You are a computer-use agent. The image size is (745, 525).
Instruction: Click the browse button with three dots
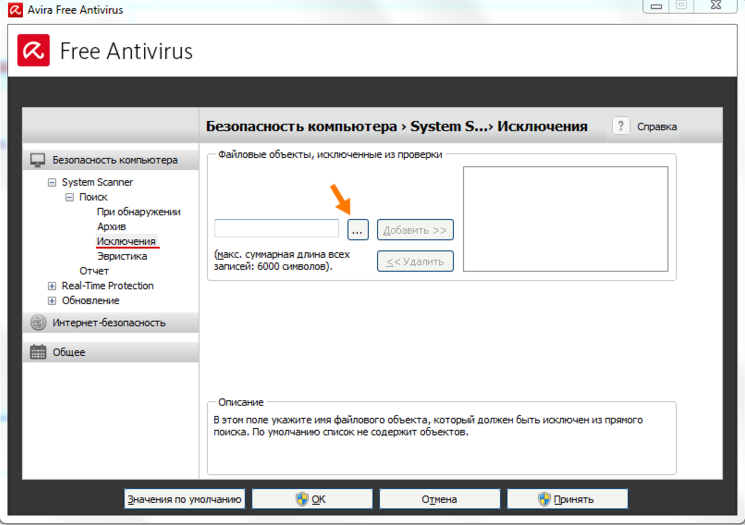[358, 230]
